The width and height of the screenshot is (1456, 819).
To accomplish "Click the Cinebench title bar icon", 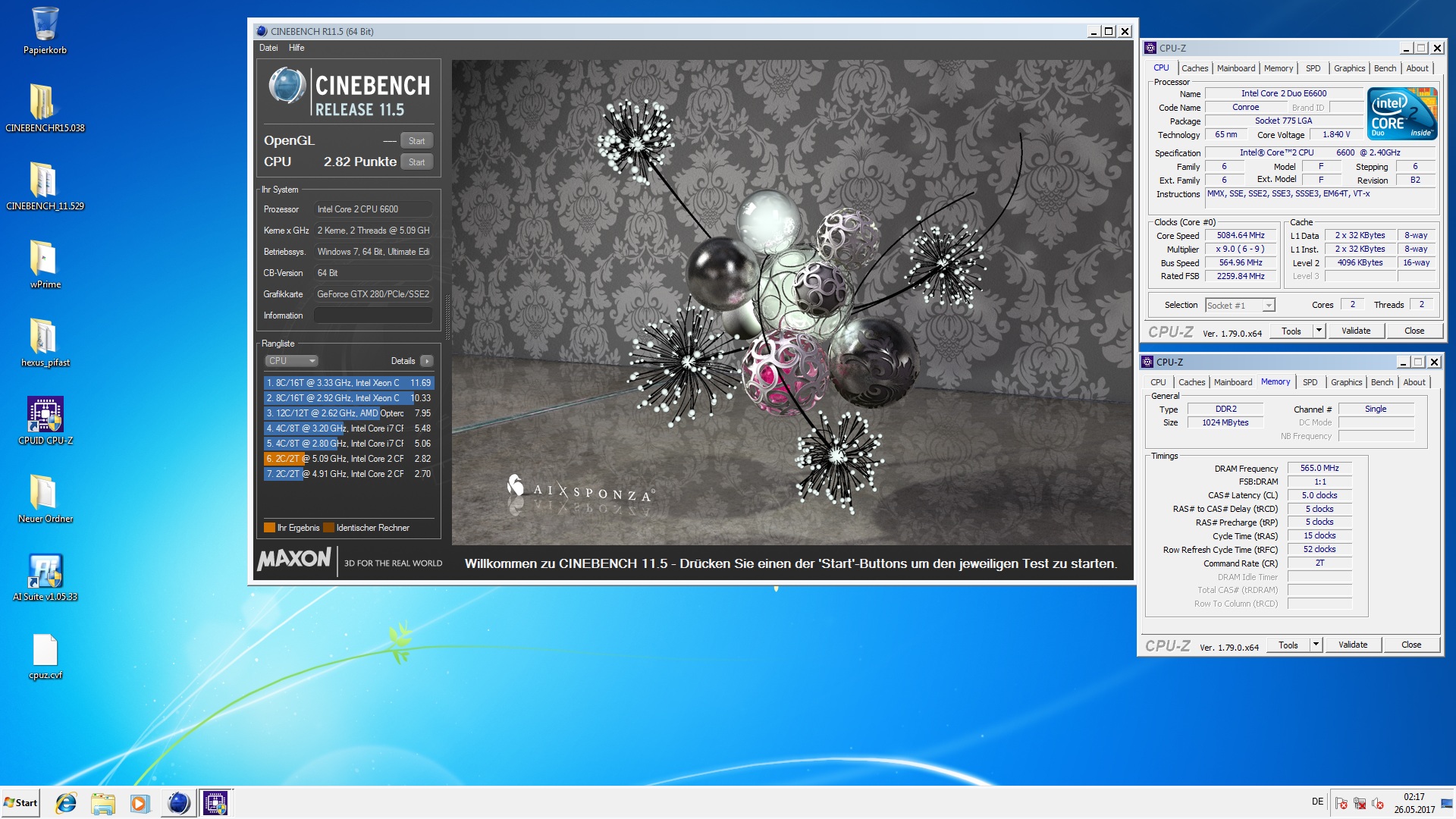I will 262,31.
